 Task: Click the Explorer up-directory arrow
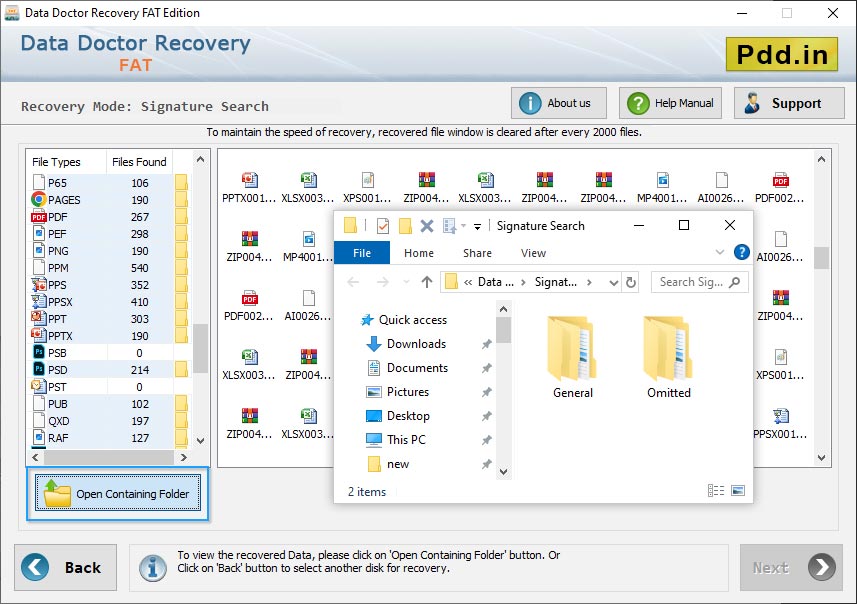[427, 282]
